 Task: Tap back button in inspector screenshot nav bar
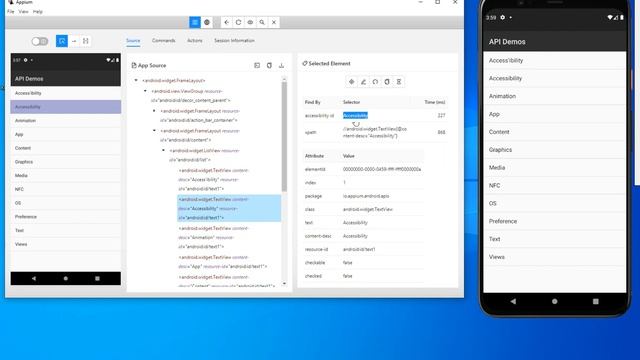[x=34, y=278]
